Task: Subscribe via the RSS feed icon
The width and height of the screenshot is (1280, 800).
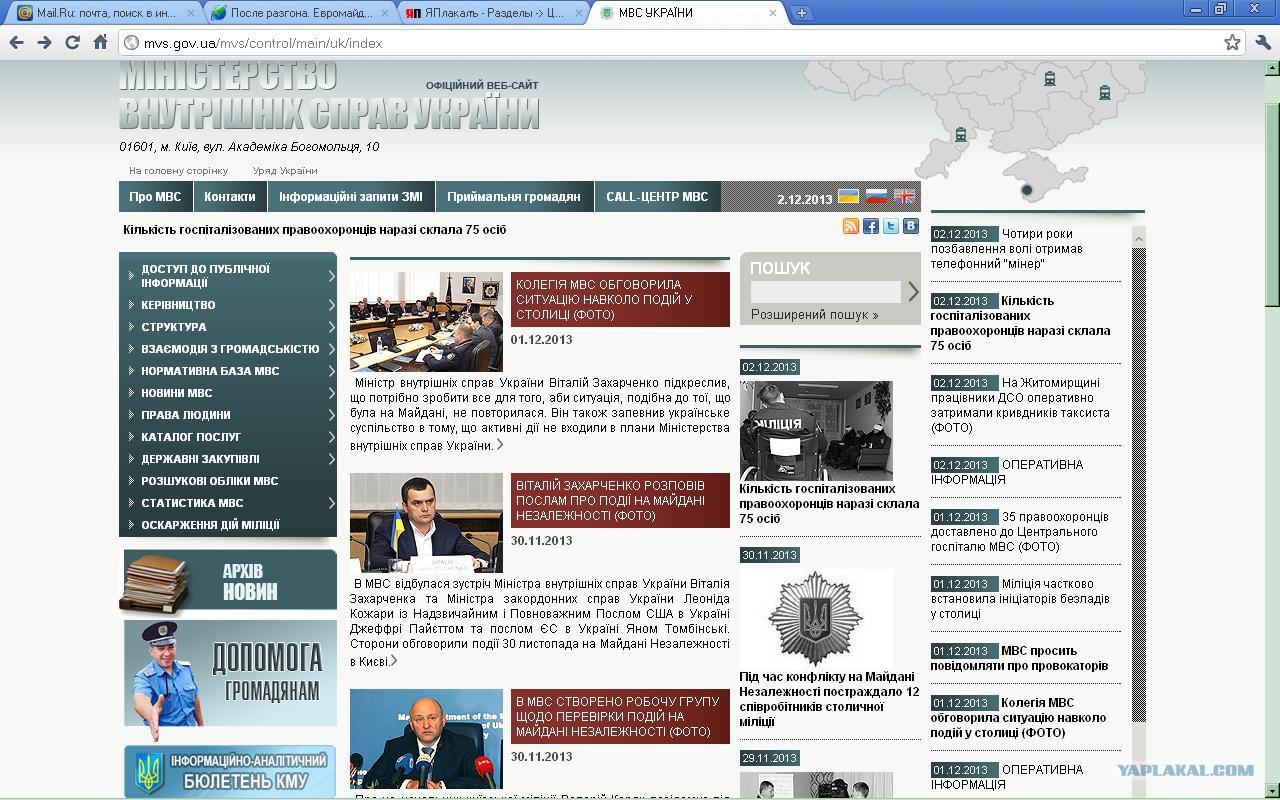Action: [851, 227]
